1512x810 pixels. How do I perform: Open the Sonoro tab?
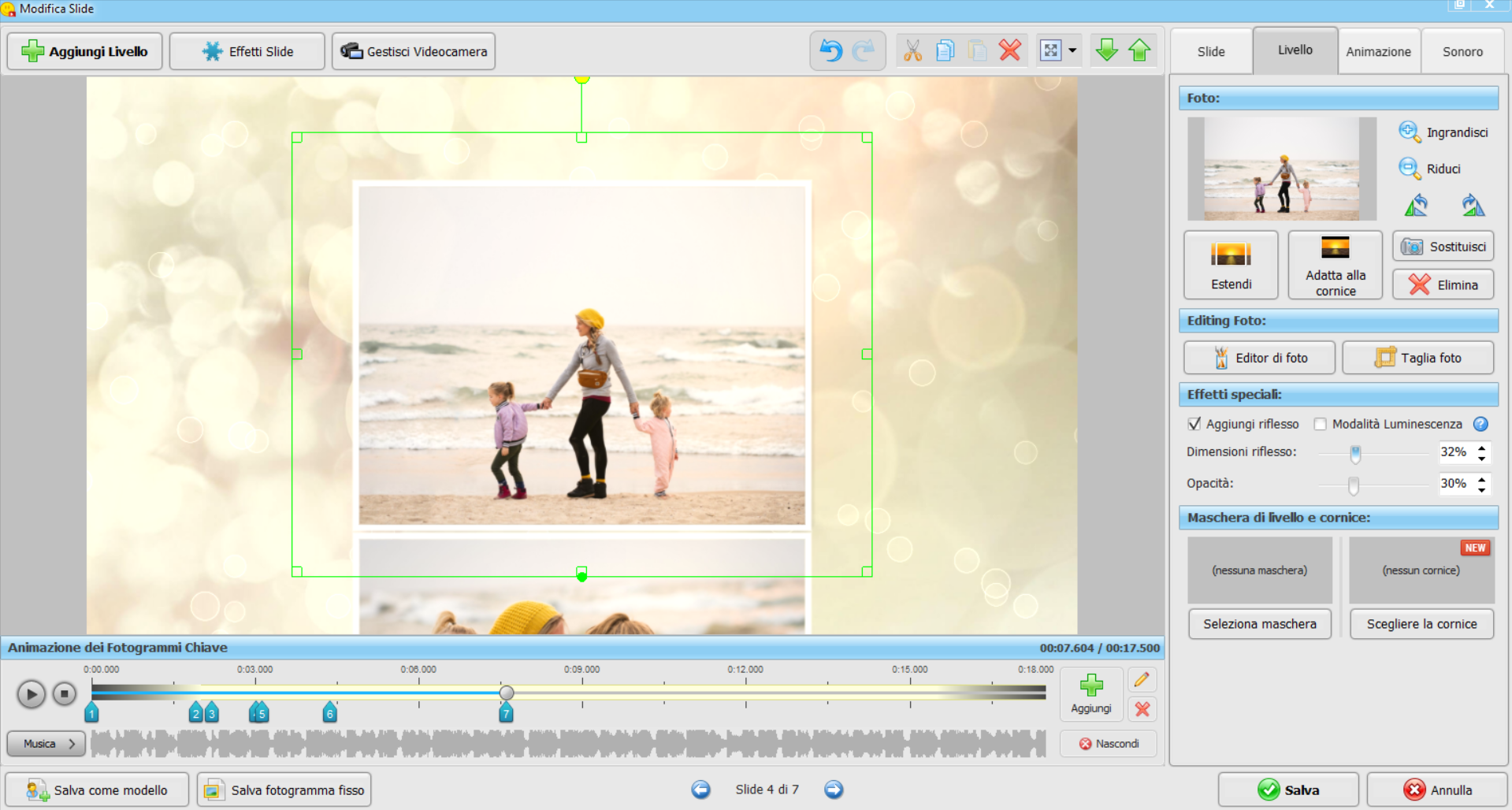tap(1462, 50)
